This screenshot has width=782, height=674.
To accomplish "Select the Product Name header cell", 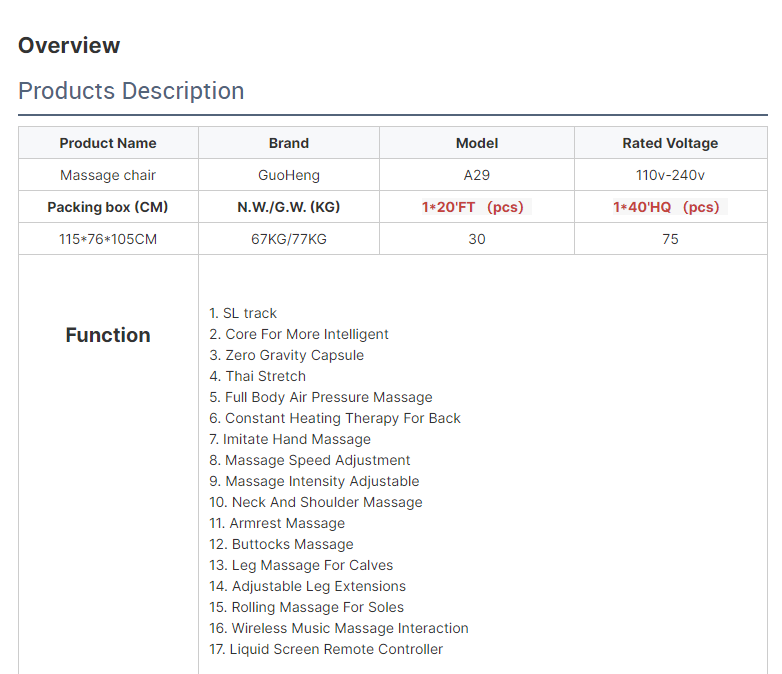I will click(108, 143).
